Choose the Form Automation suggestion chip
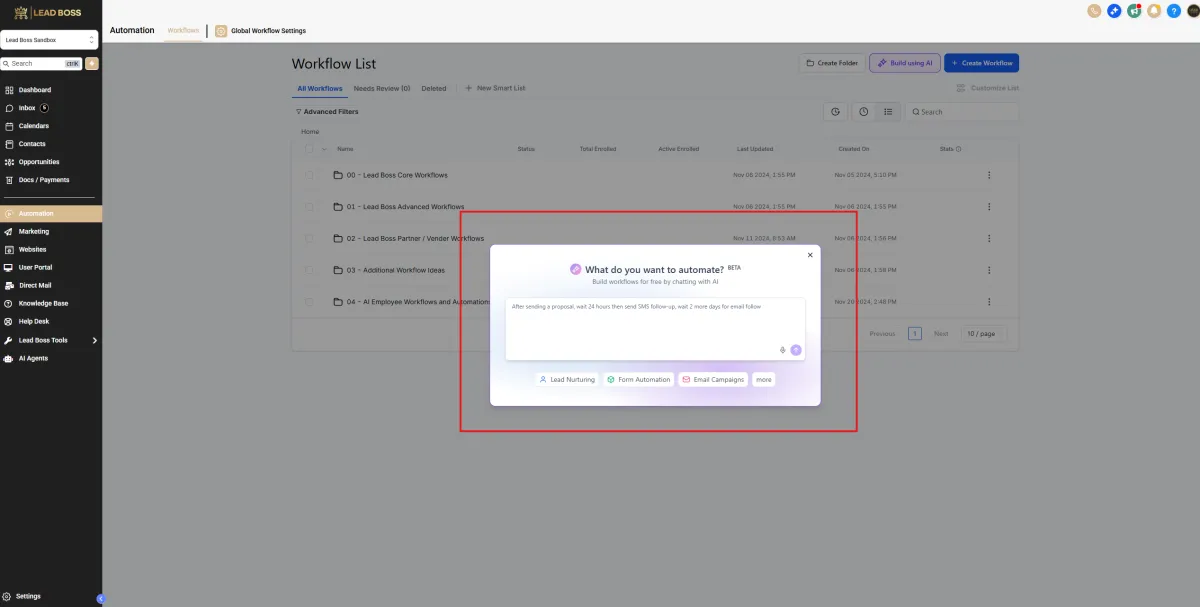The image size is (1200, 607). click(x=638, y=380)
